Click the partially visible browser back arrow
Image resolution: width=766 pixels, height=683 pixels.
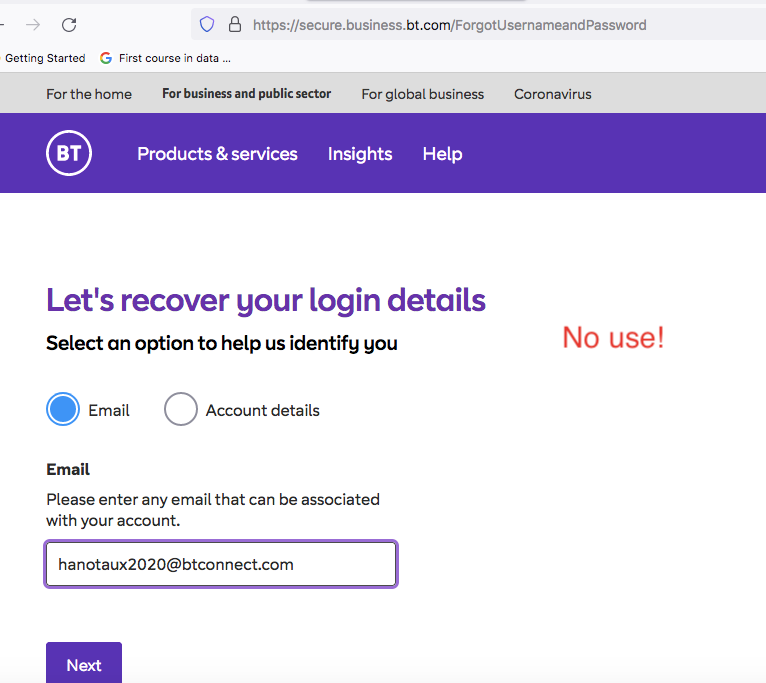click(x=4, y=25)
